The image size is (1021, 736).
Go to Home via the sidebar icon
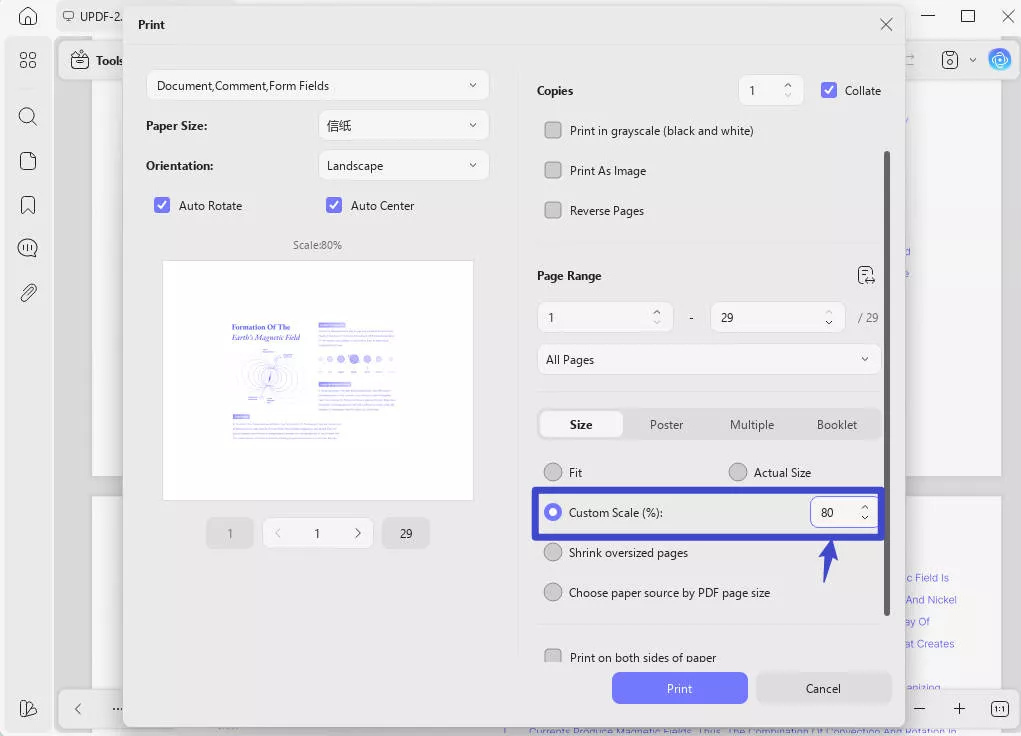pos(27,16)
